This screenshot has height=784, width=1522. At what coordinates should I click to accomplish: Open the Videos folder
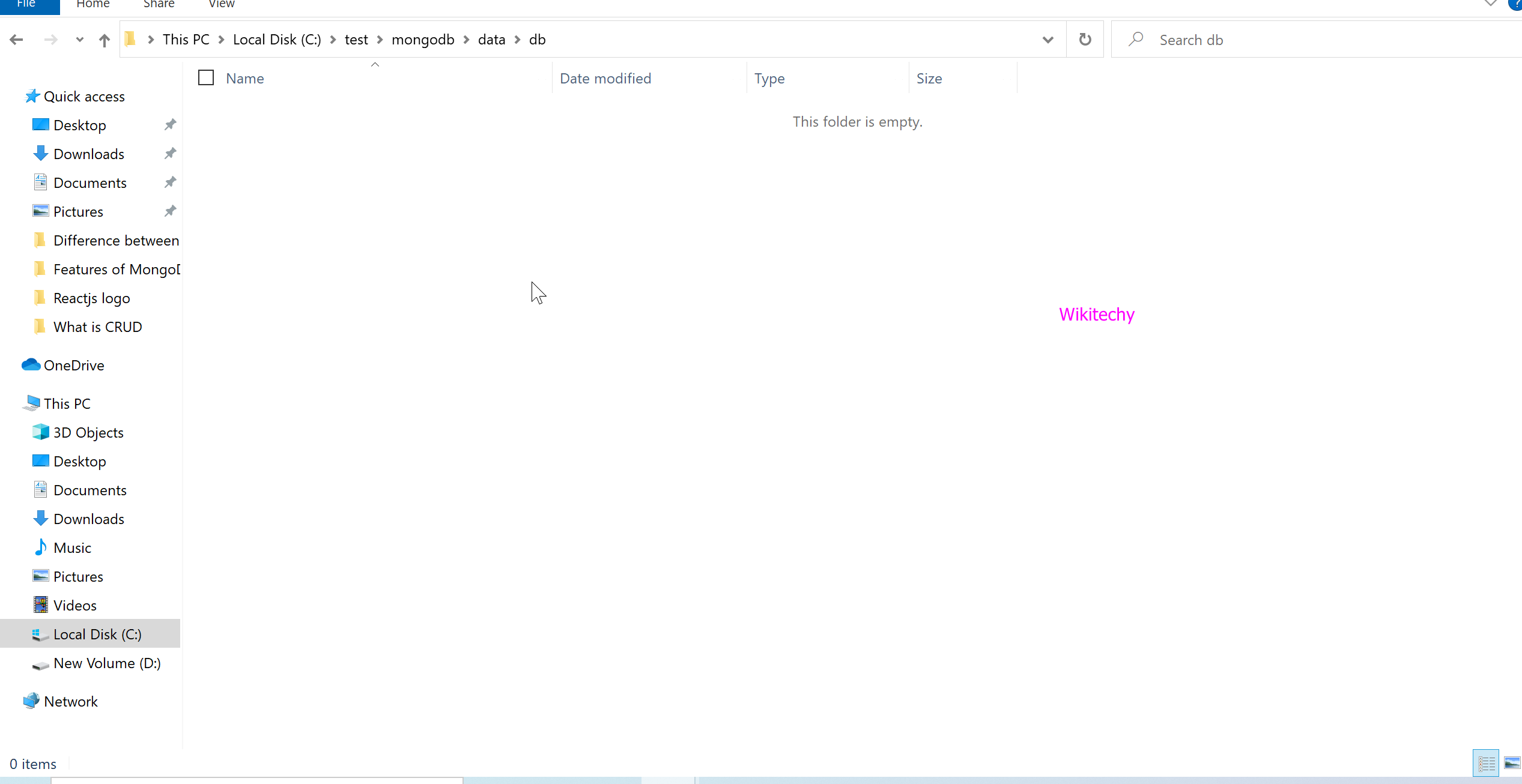point(74,605)
